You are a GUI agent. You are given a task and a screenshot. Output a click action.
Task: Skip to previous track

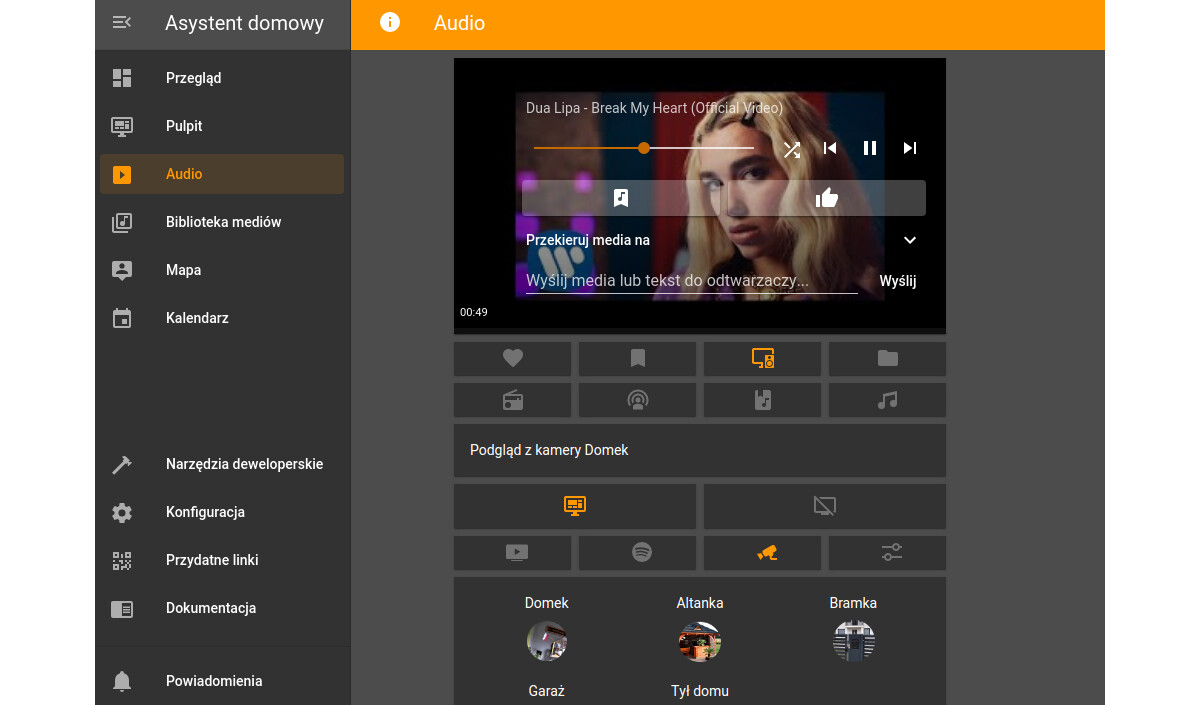(x=830, y=148)
